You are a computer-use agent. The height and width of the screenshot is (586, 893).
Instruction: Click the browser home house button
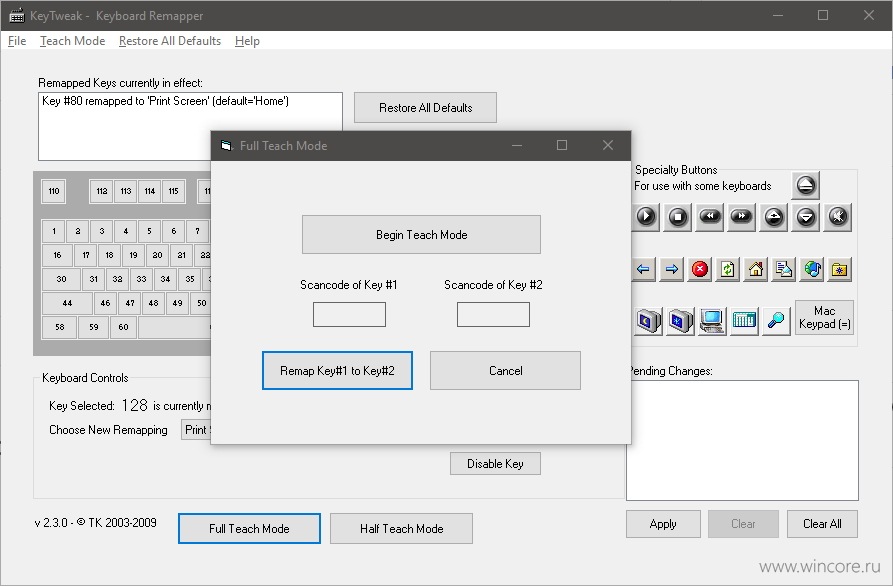[755, 269]
